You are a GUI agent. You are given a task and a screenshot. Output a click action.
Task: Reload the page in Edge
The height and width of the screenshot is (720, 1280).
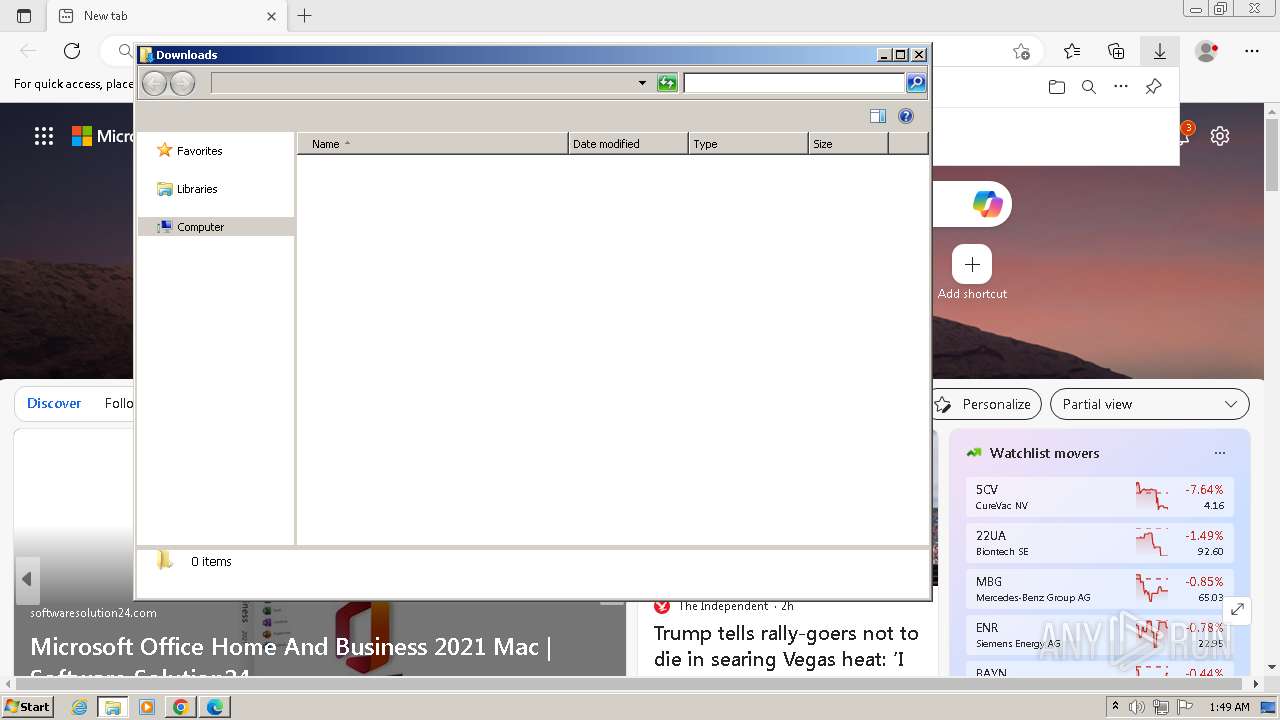[72, 51]
